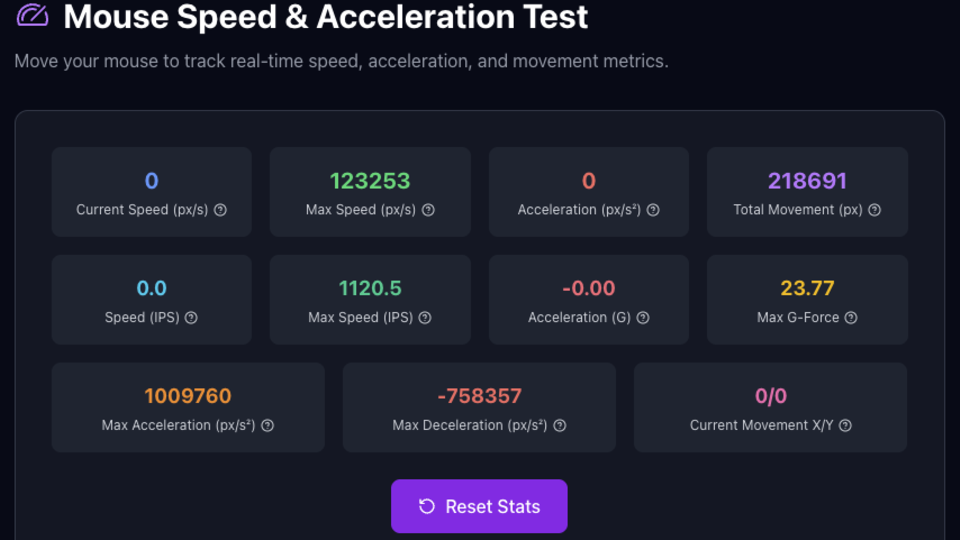The height and width of the screenshot is (540, 960).
Task: Click the Max G-Force value 23.77
Action: 807,289
